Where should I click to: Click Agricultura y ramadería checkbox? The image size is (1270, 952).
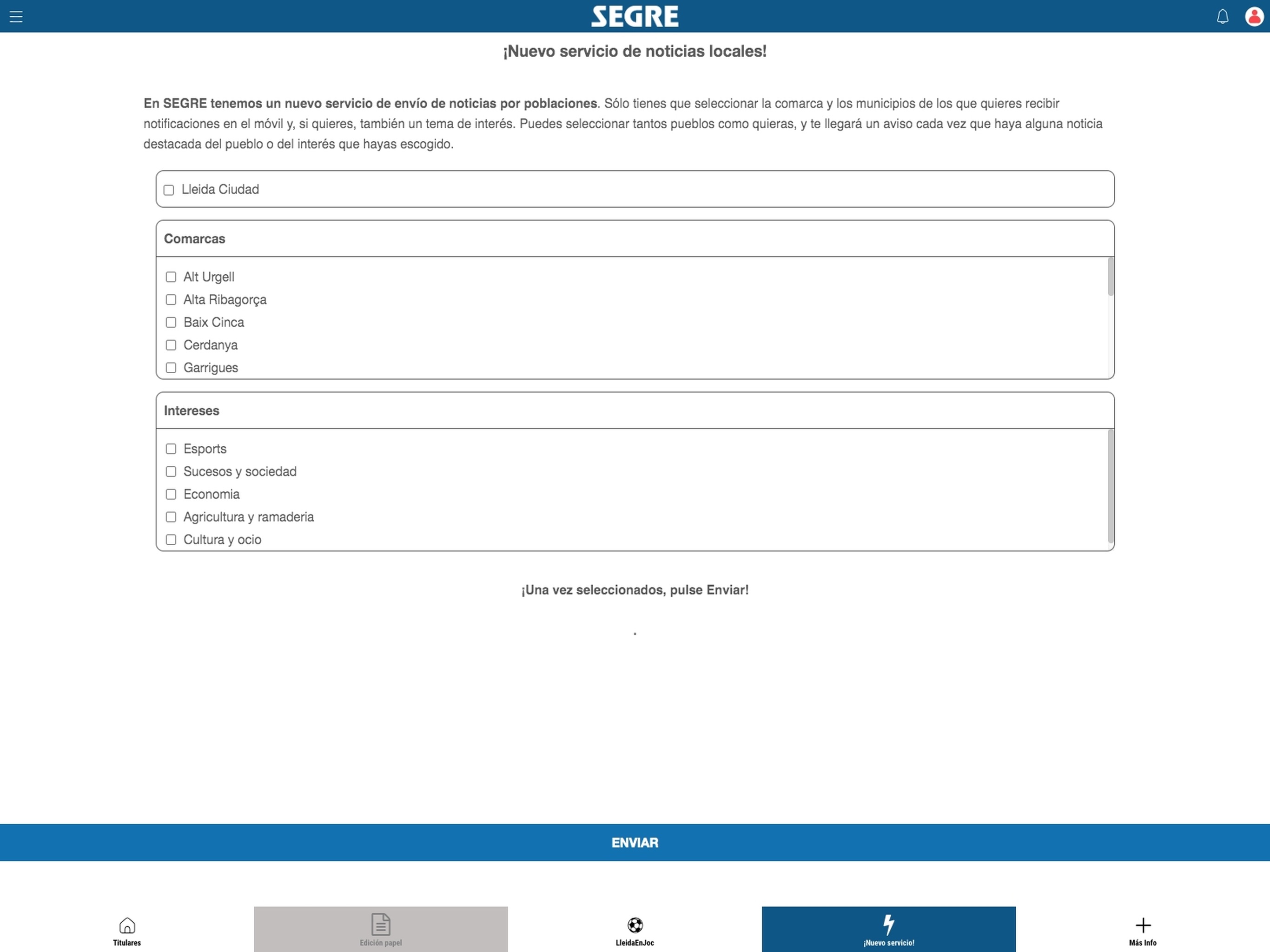[x=170, y=517]
